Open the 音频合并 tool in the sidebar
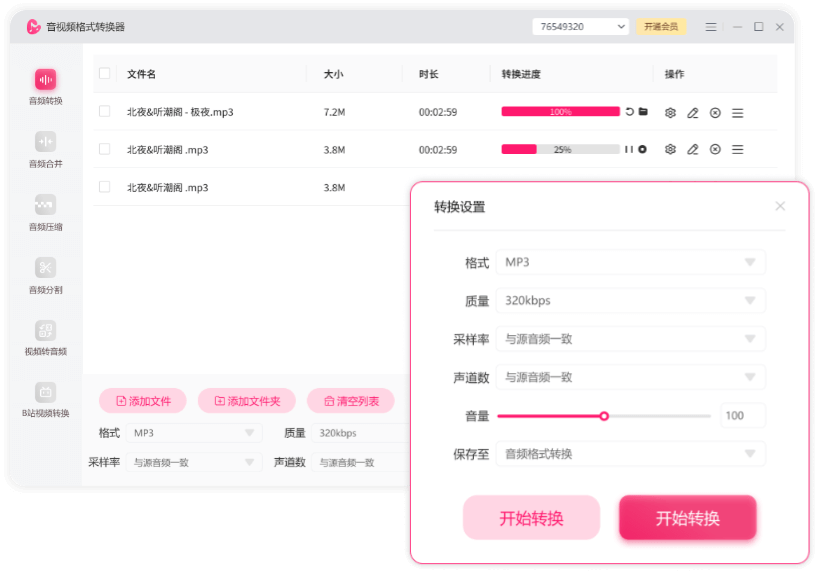818x573 pixels. point(45,142)
